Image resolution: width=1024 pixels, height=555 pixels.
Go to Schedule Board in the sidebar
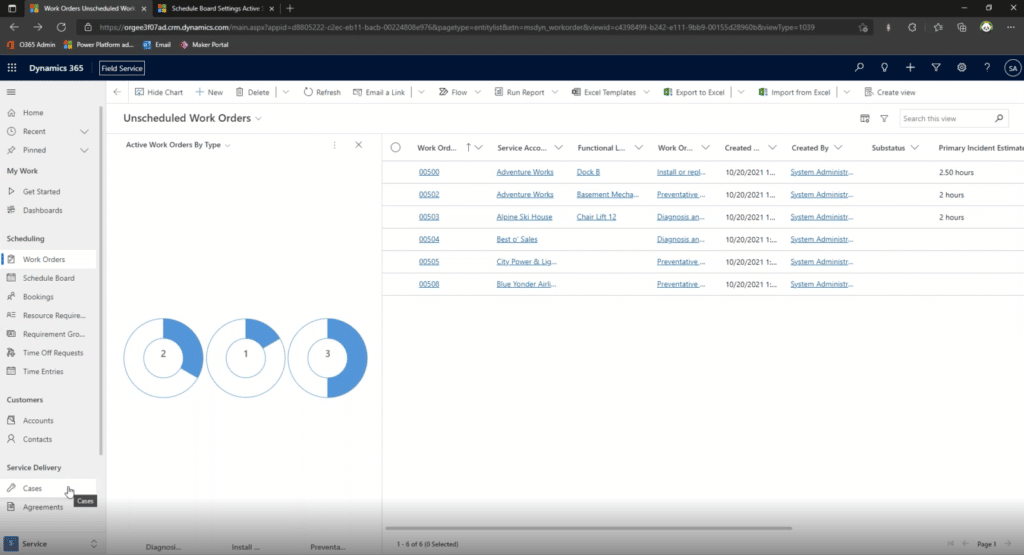click(x=48, y=278)
